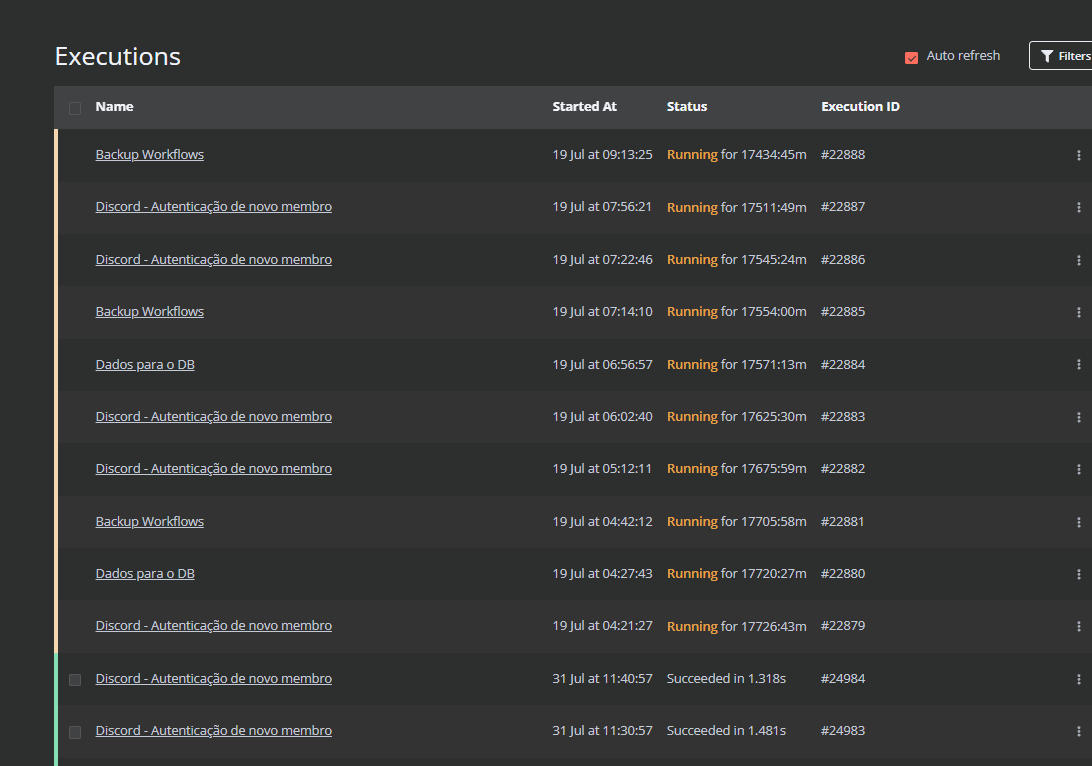
Task: Open actions menu for execution #22883
Action: point(1079,417)
